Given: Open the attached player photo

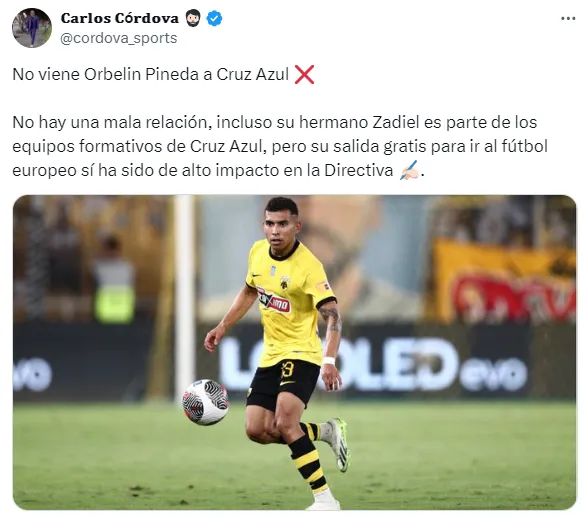Looking at the screenshot, I should pos(294,352).
